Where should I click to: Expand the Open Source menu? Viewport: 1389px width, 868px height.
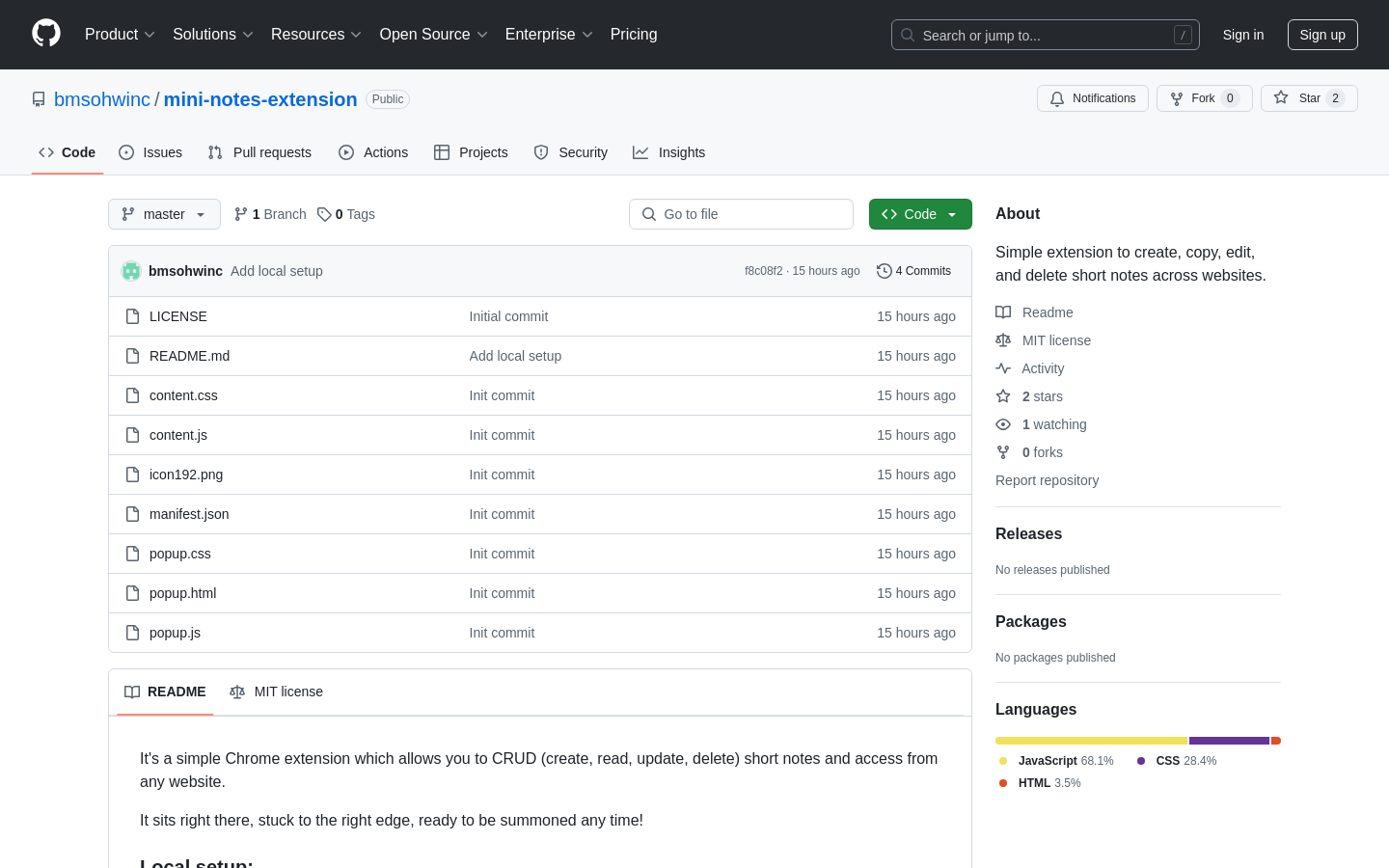point(434,35)
